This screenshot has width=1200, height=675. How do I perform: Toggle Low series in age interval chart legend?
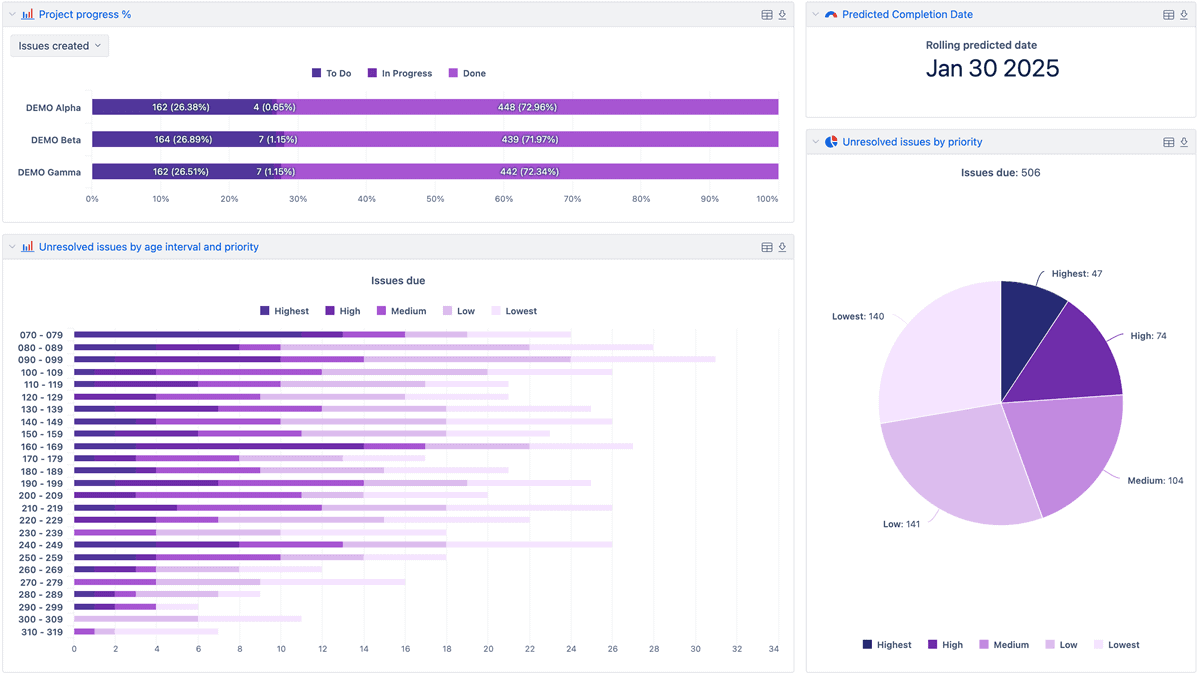459,311
